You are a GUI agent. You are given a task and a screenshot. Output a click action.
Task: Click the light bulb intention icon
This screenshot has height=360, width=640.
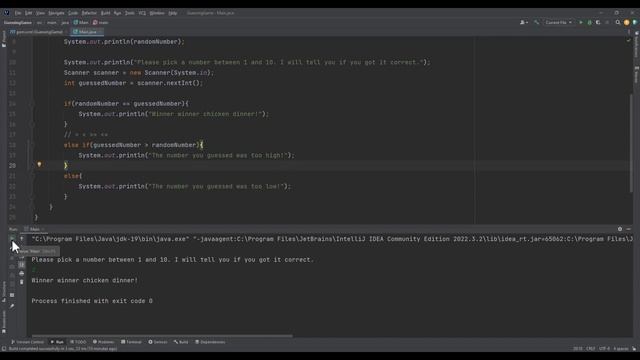pos(39,164)
